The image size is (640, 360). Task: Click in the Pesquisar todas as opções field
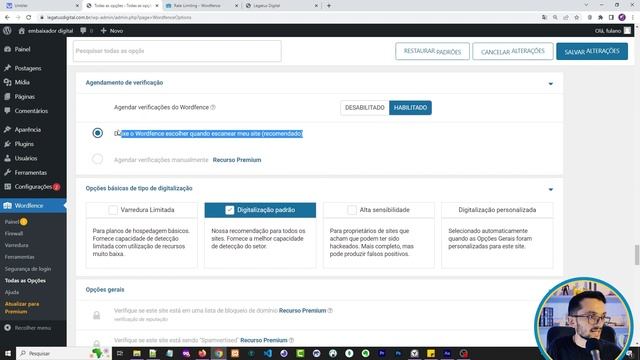(x=177, y=51)
